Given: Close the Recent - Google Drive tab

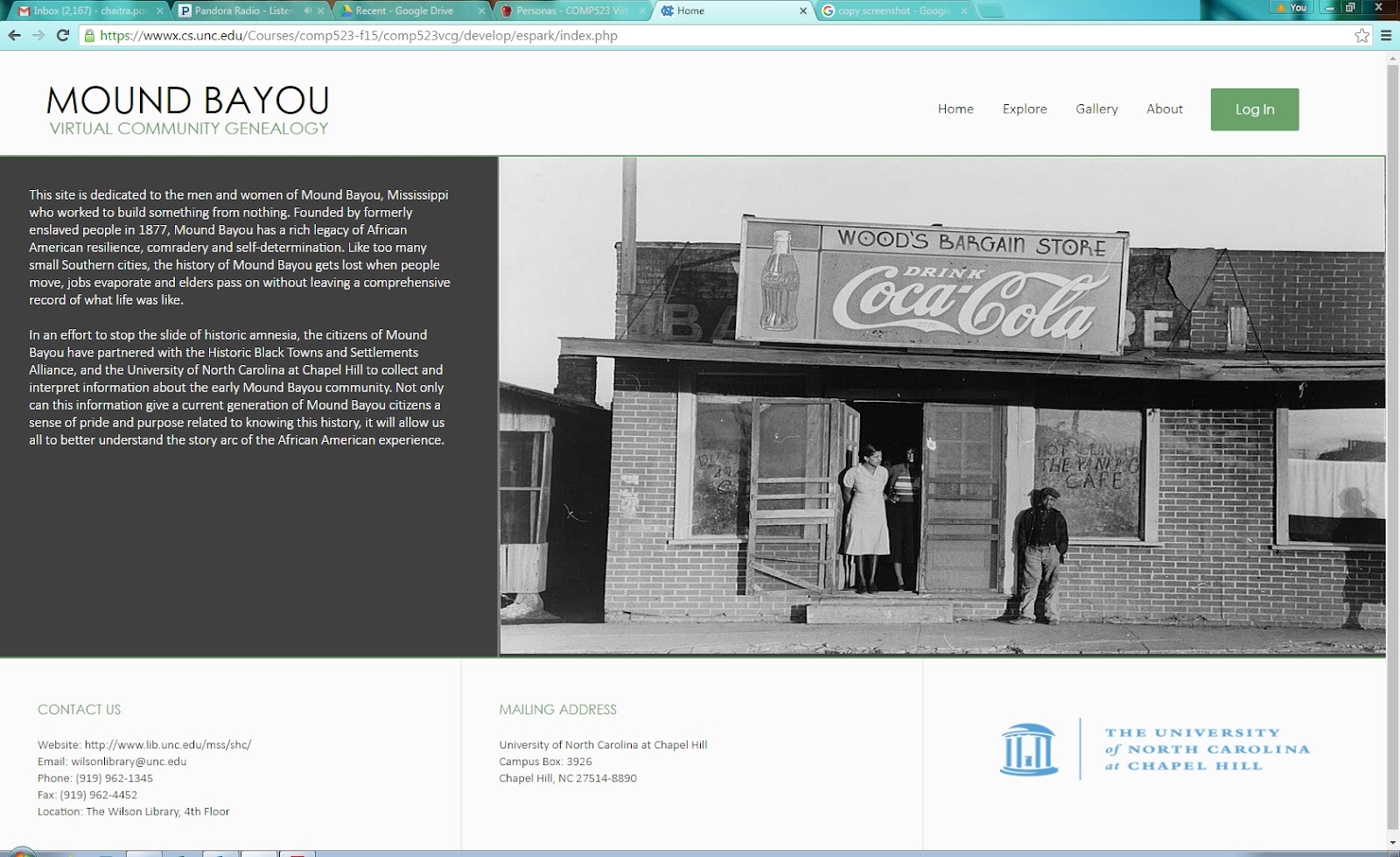Looking at the screenshot, I should pos(481,11).
